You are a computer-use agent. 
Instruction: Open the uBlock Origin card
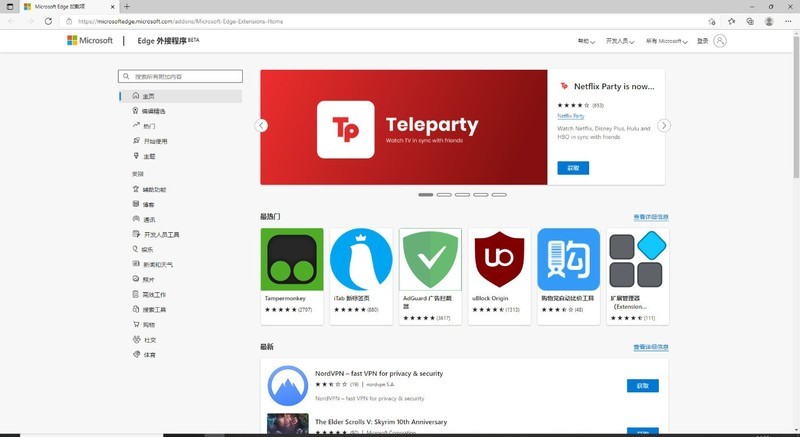point(499,276)
